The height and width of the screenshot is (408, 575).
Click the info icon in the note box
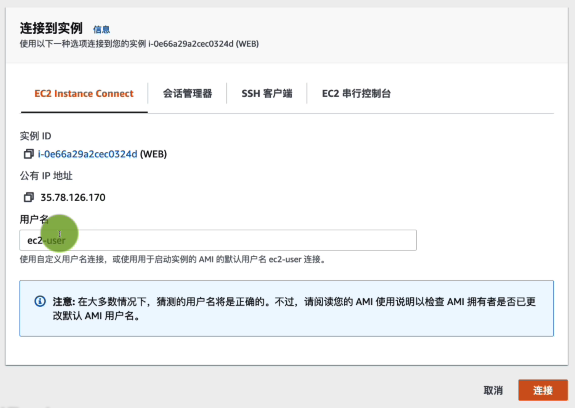tap(40, 301)
